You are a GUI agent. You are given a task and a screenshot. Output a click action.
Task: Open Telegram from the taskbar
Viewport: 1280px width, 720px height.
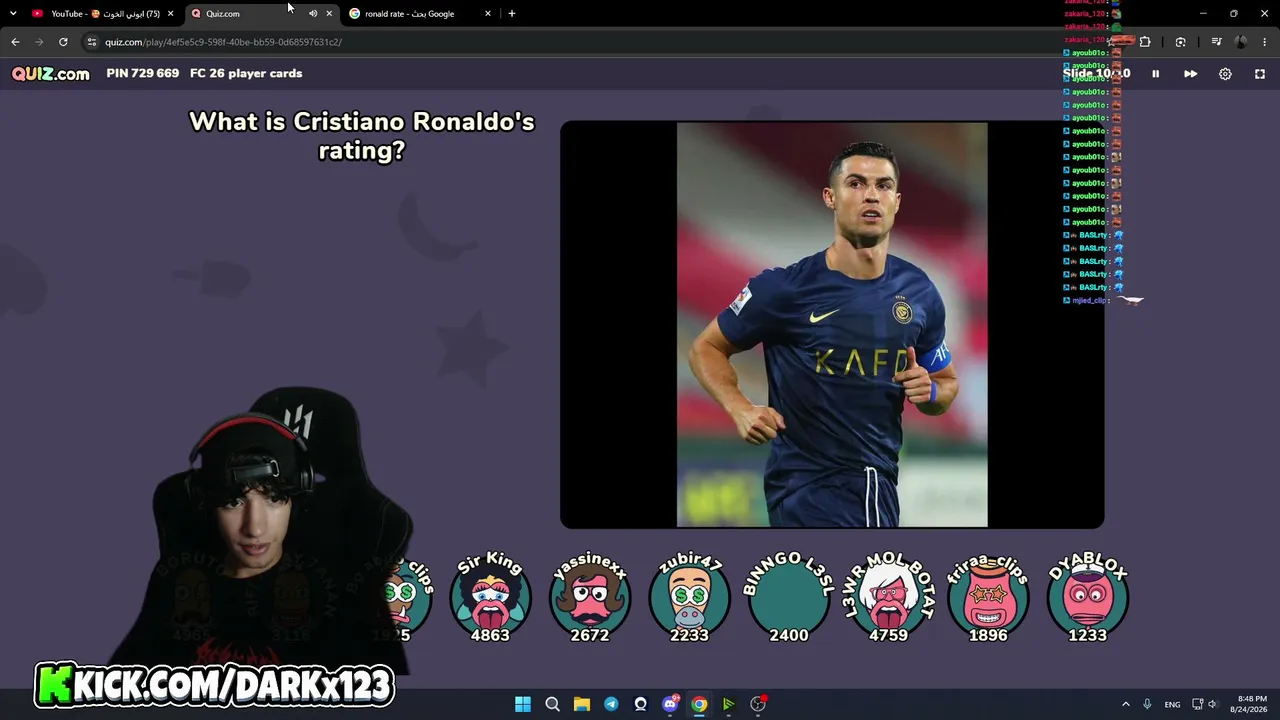click(611, 704)
